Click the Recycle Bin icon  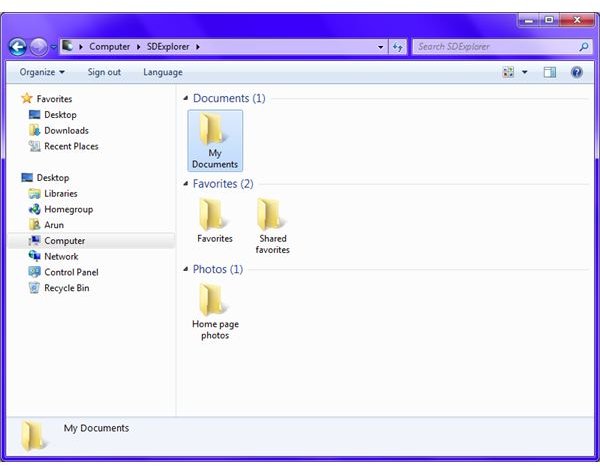pos(34,288)
